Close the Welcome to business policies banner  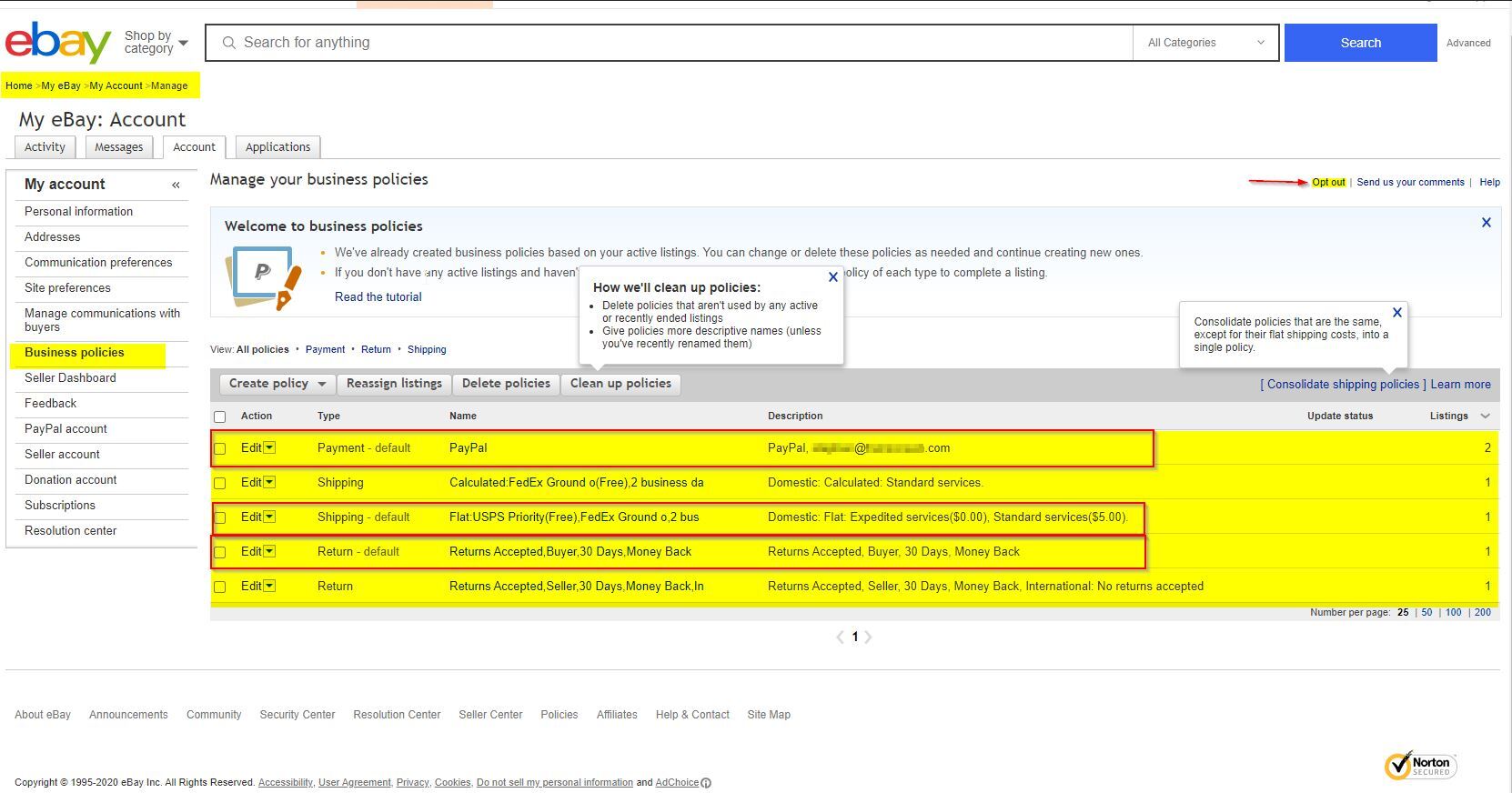click(x=1486, y=223)
